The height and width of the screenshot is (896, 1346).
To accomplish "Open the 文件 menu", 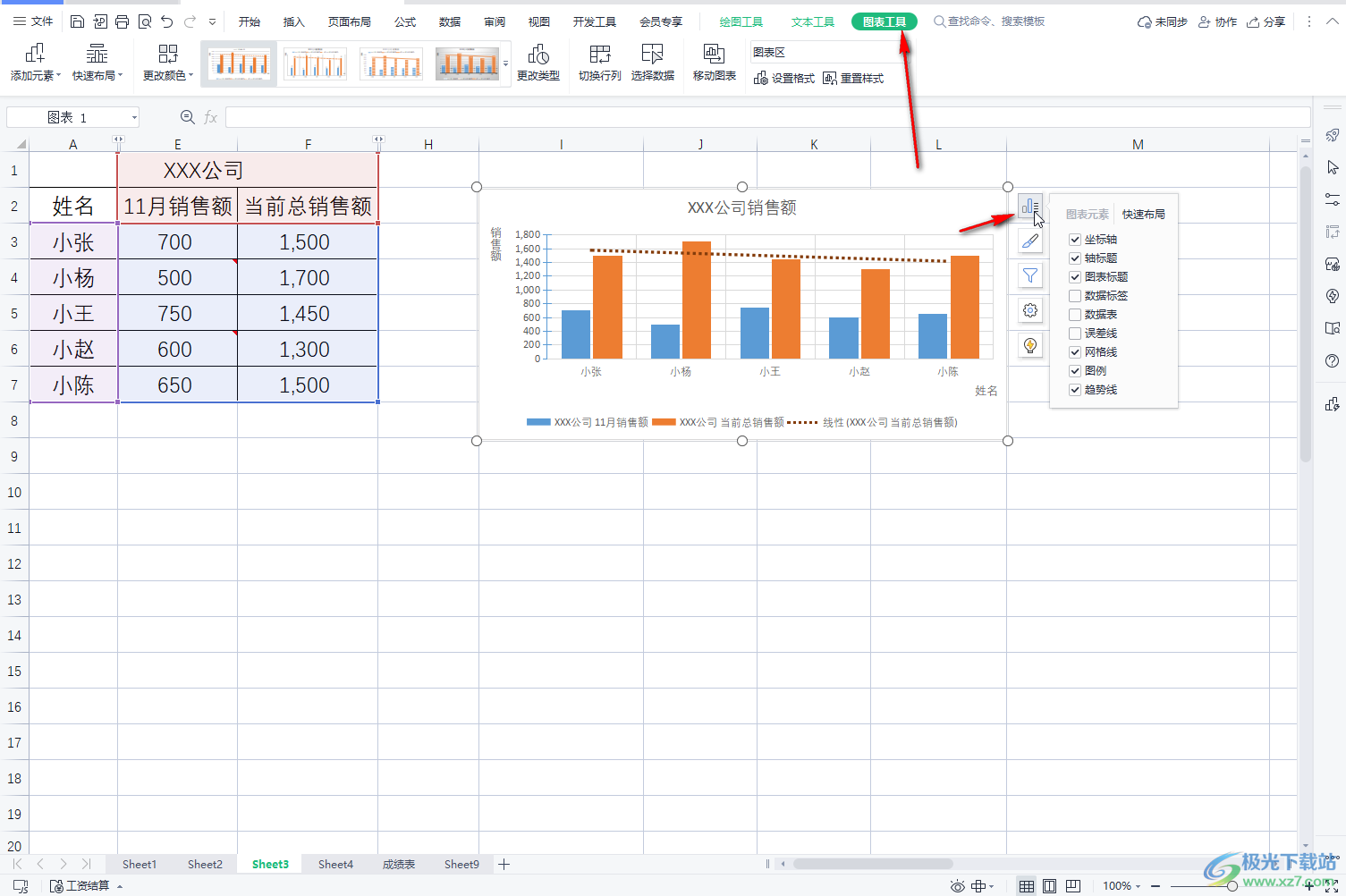I will tap(33, 21).
